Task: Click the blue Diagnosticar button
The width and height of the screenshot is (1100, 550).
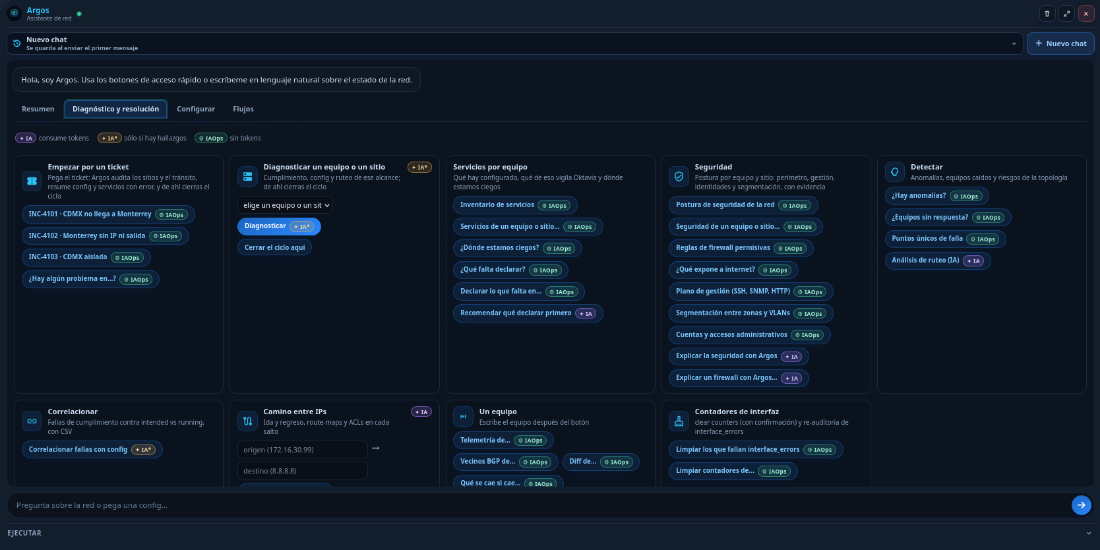Action: (x=279, y=227)
